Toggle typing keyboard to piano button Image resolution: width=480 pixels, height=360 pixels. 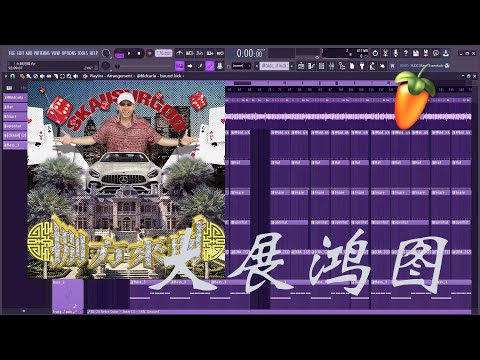[x=180, y=66]
